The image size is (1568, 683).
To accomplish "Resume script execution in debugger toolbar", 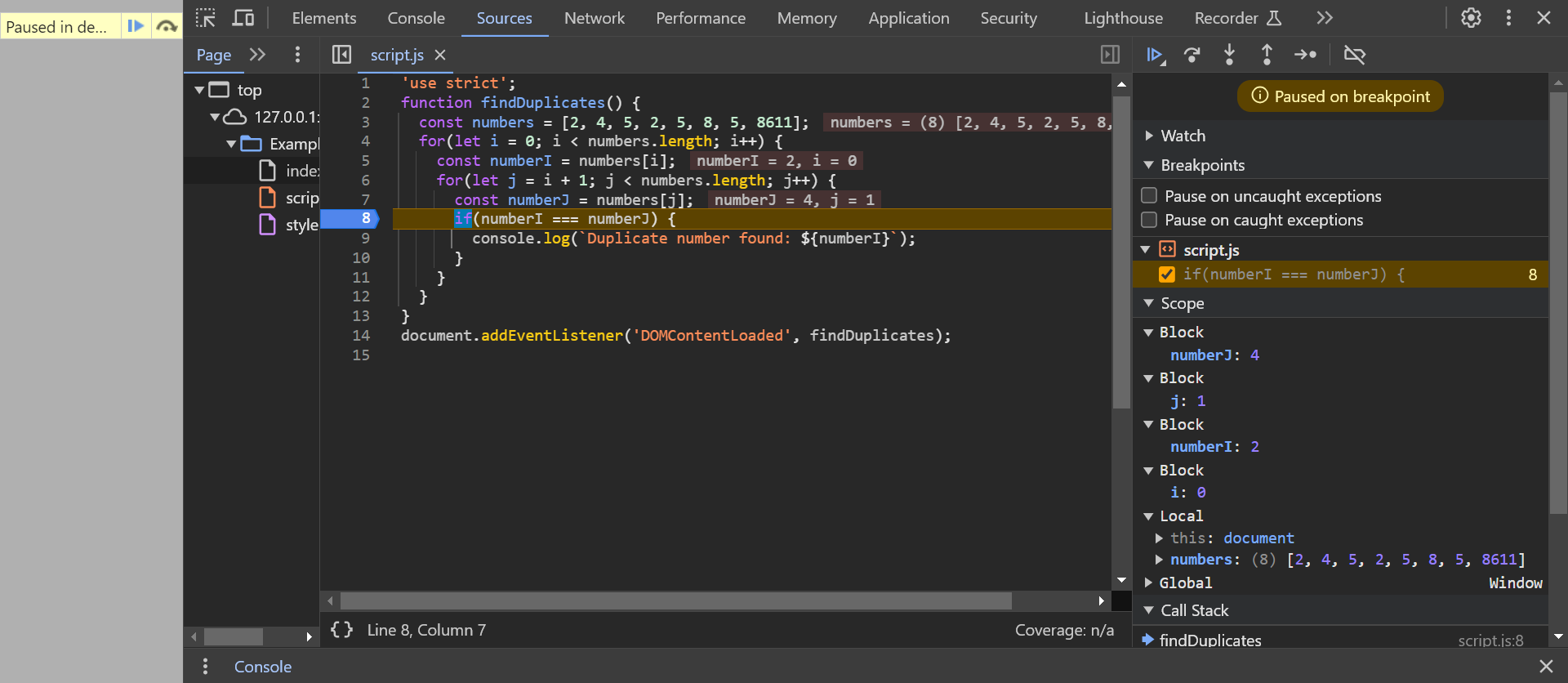I will (x=1154, y=55).
